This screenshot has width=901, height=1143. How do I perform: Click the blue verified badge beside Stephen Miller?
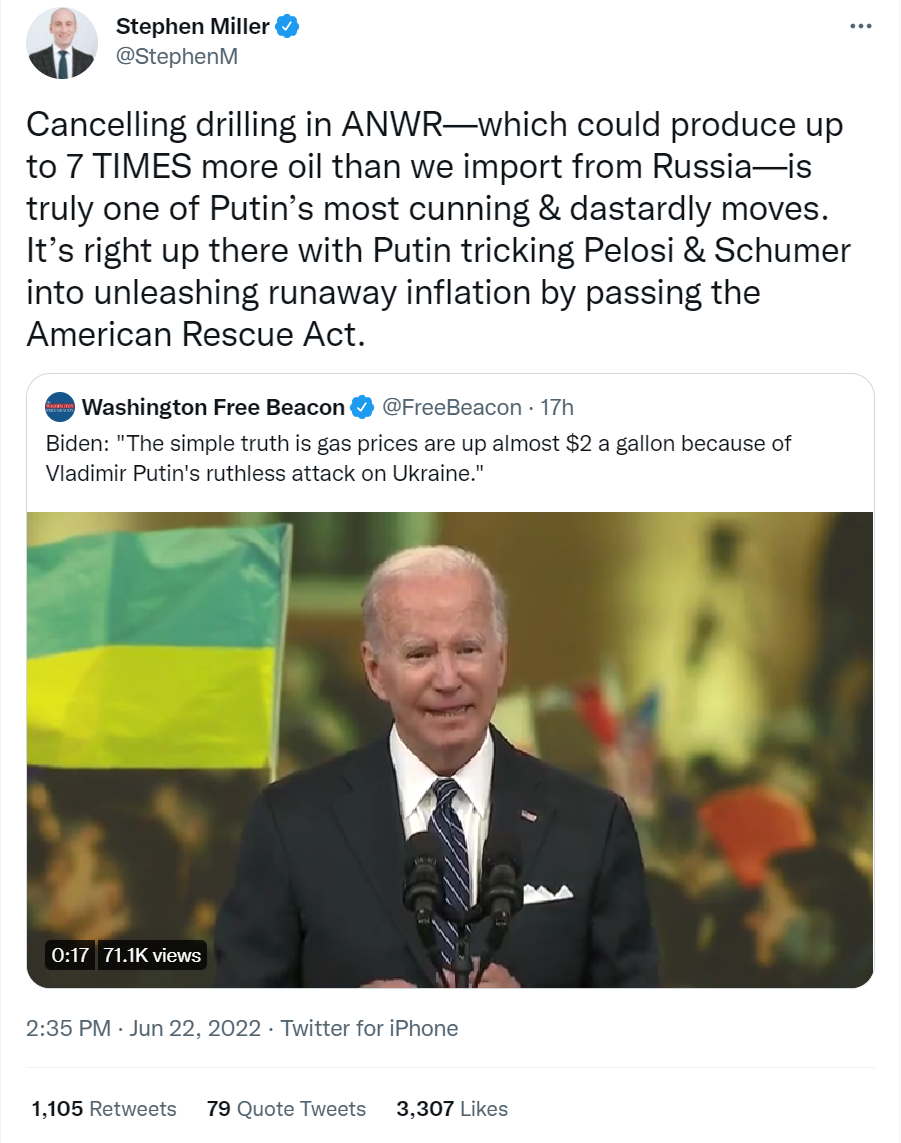(x=288, y=27)
